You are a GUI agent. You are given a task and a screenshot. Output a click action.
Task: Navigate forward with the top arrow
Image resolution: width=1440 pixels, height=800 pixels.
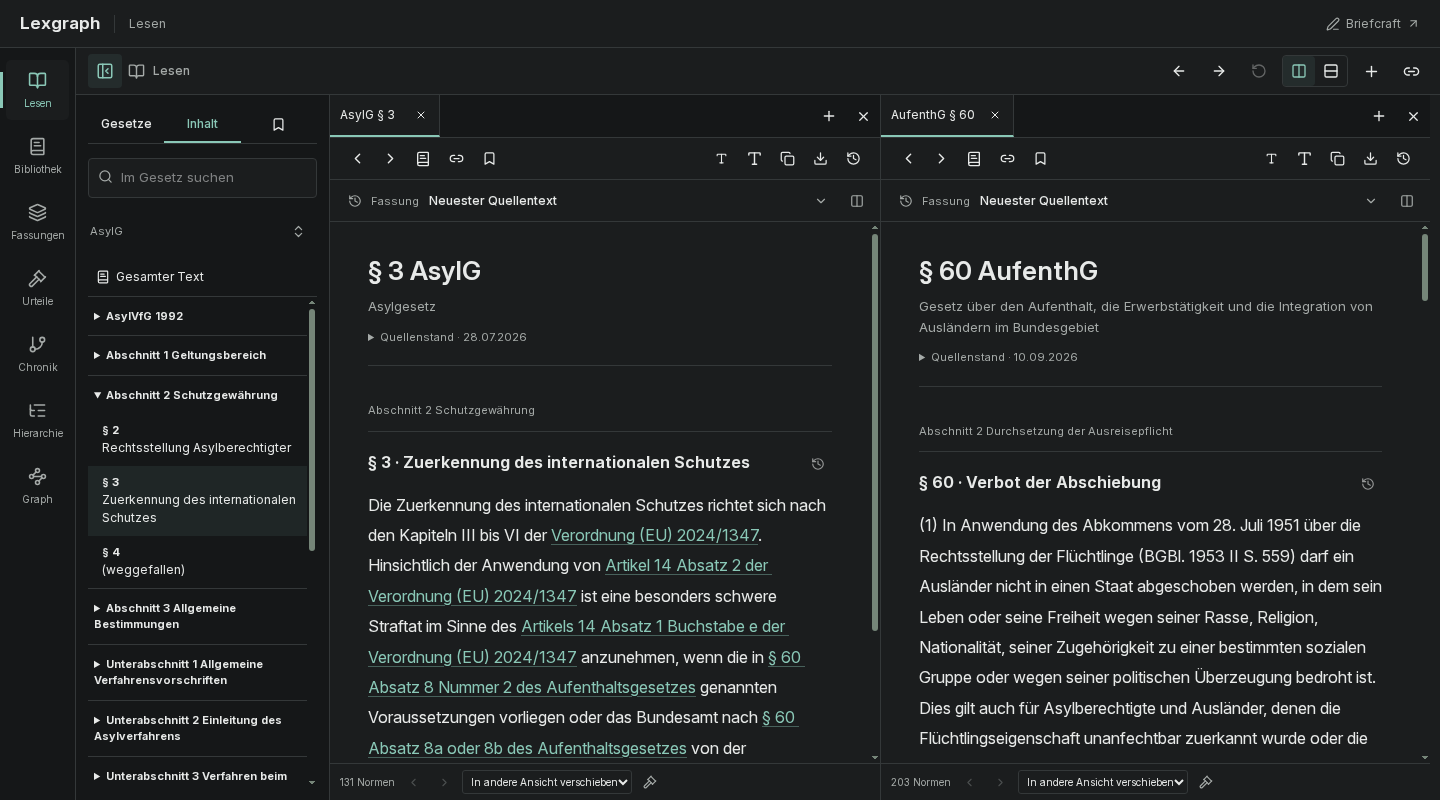pos(1219,71)
